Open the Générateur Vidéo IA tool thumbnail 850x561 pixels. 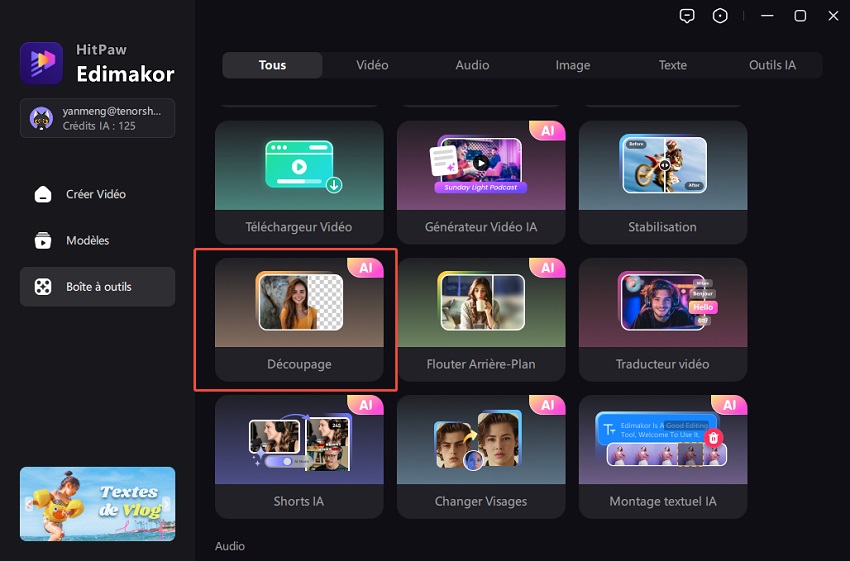[481, 165]
